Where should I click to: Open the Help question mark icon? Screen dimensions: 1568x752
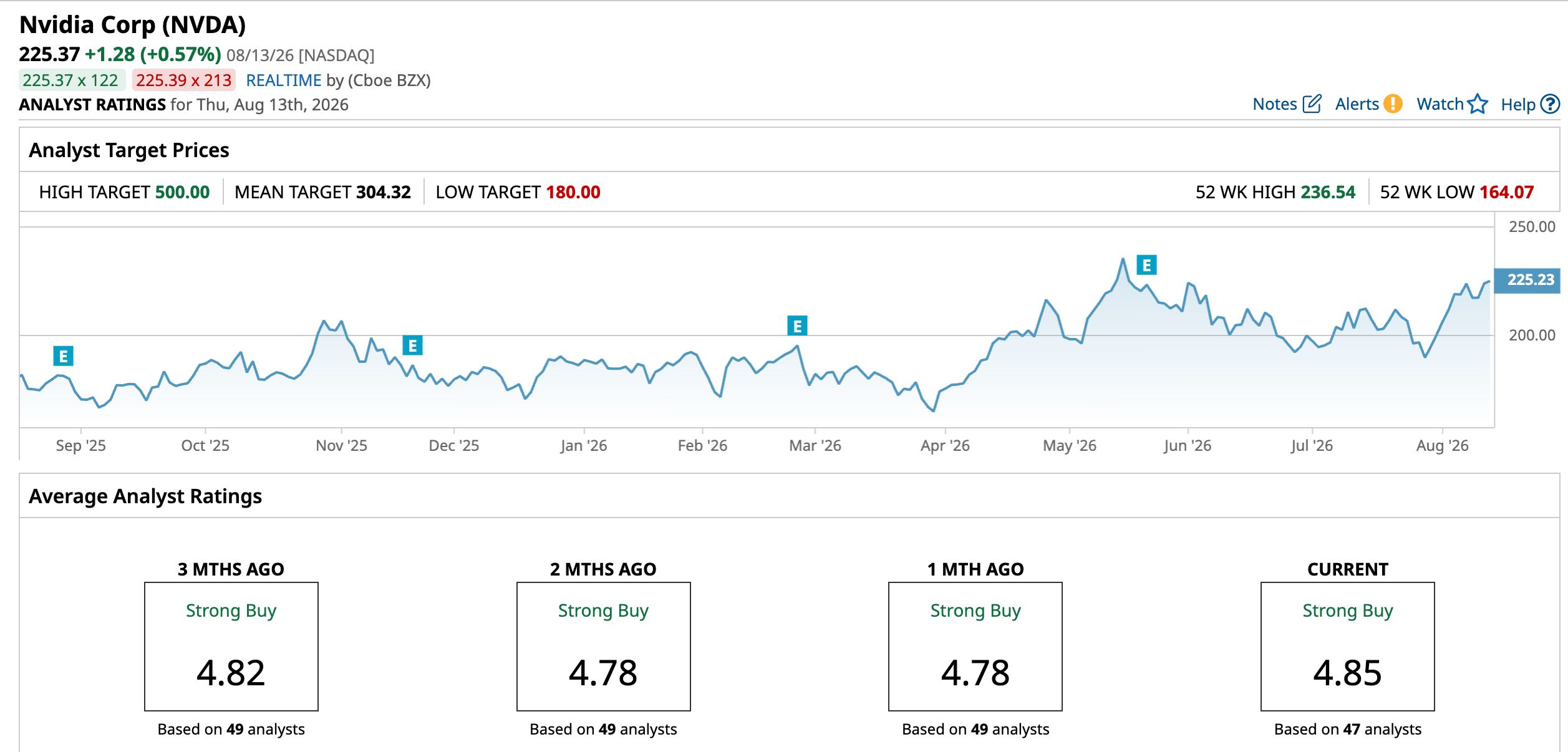point(1550,104)
